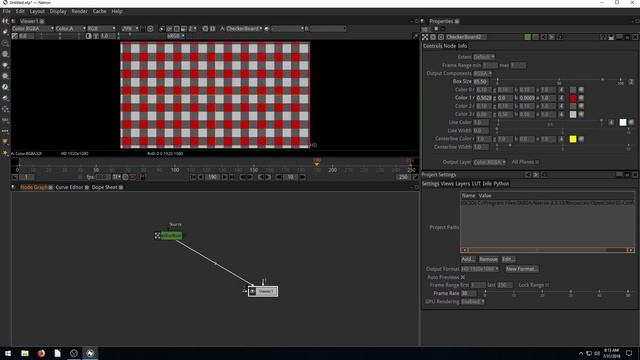Open the alpha channel dropdown Color.A

click(x=70, y=29)
